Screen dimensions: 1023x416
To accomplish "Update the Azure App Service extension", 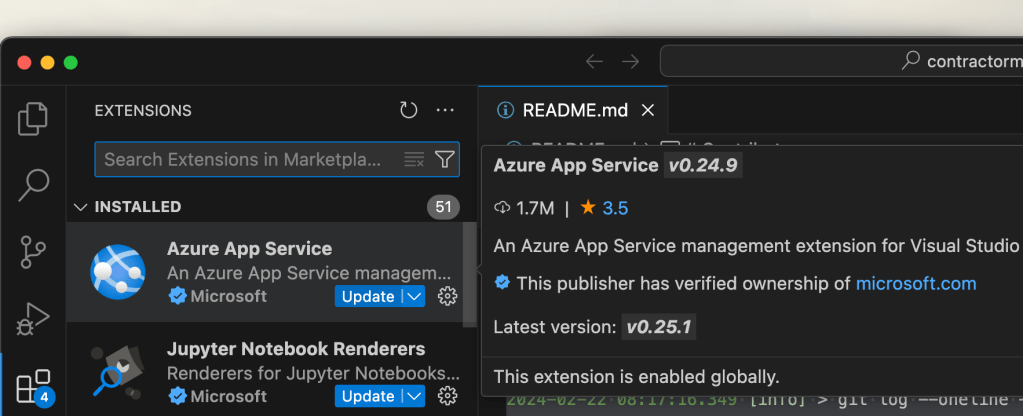I will click(368, 297).
